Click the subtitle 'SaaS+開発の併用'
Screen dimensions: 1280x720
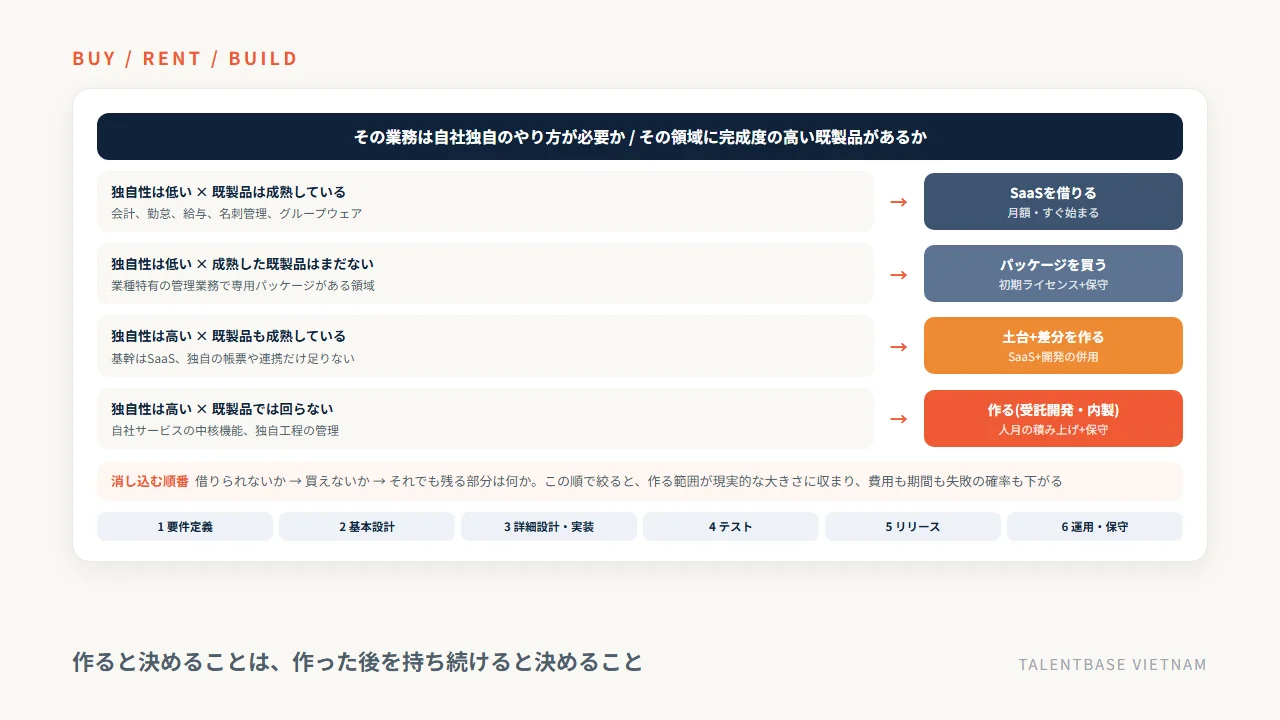coord(1053,357)
